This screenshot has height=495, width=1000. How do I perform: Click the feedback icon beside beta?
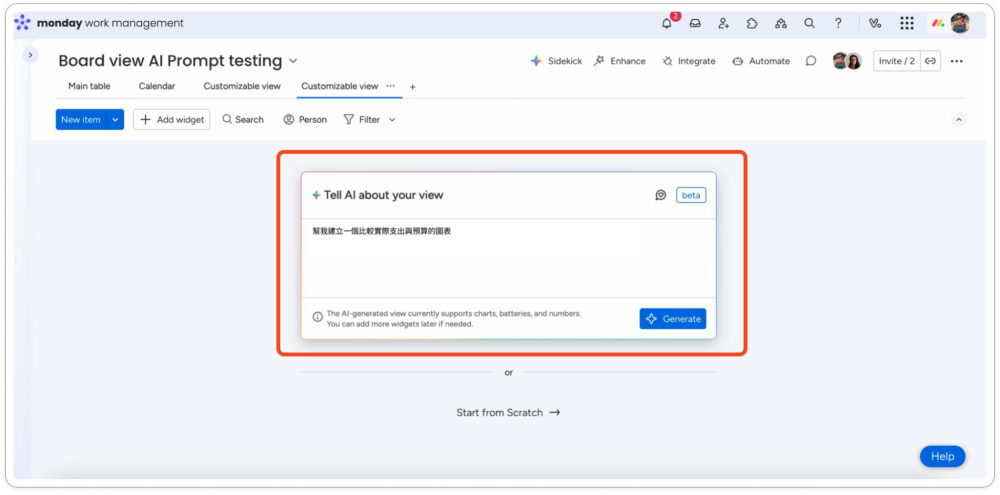tap(661, 195)
